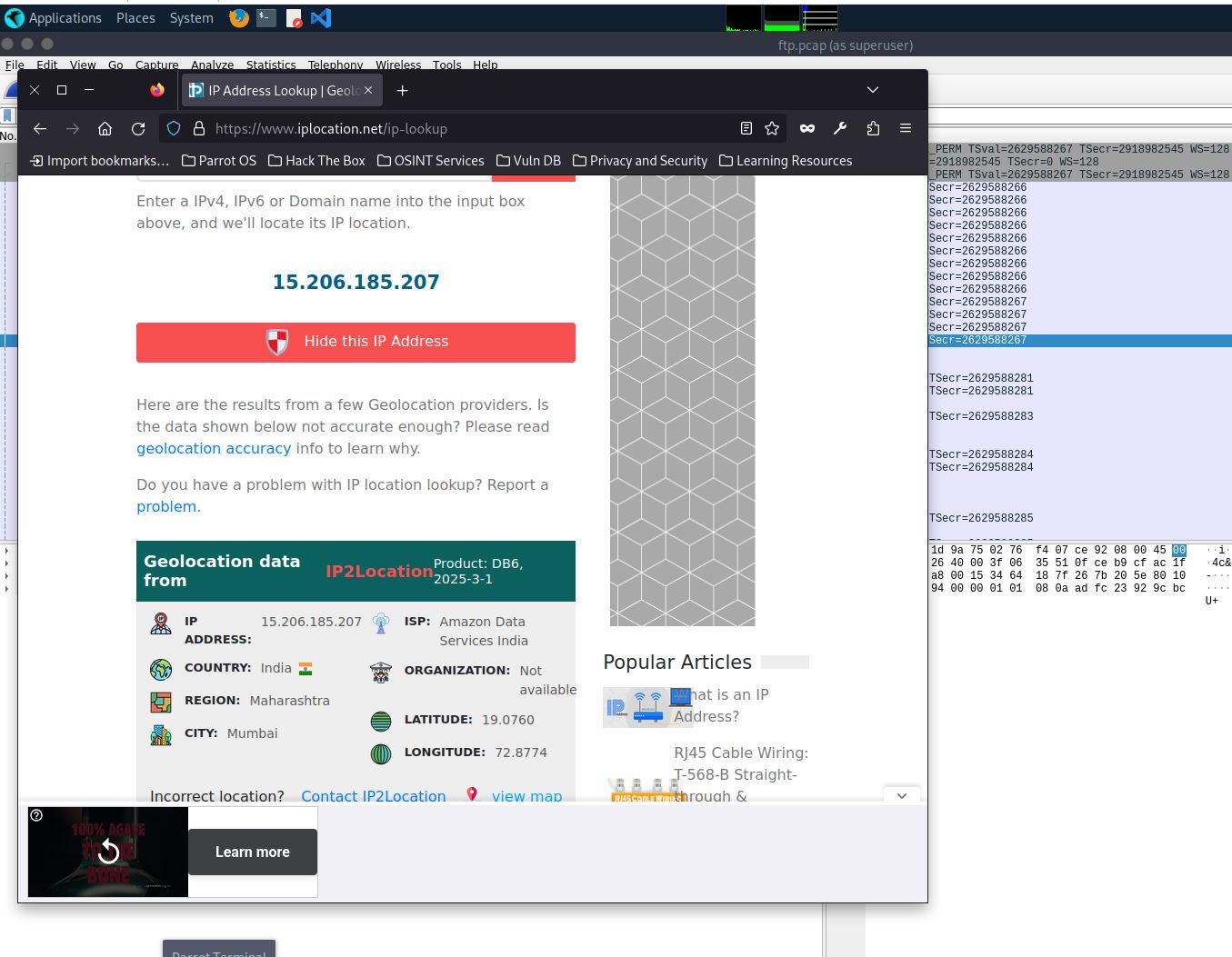The image size is (1232, 957).
Task: Click the Region map icon
Action: [x=161, y=703]
